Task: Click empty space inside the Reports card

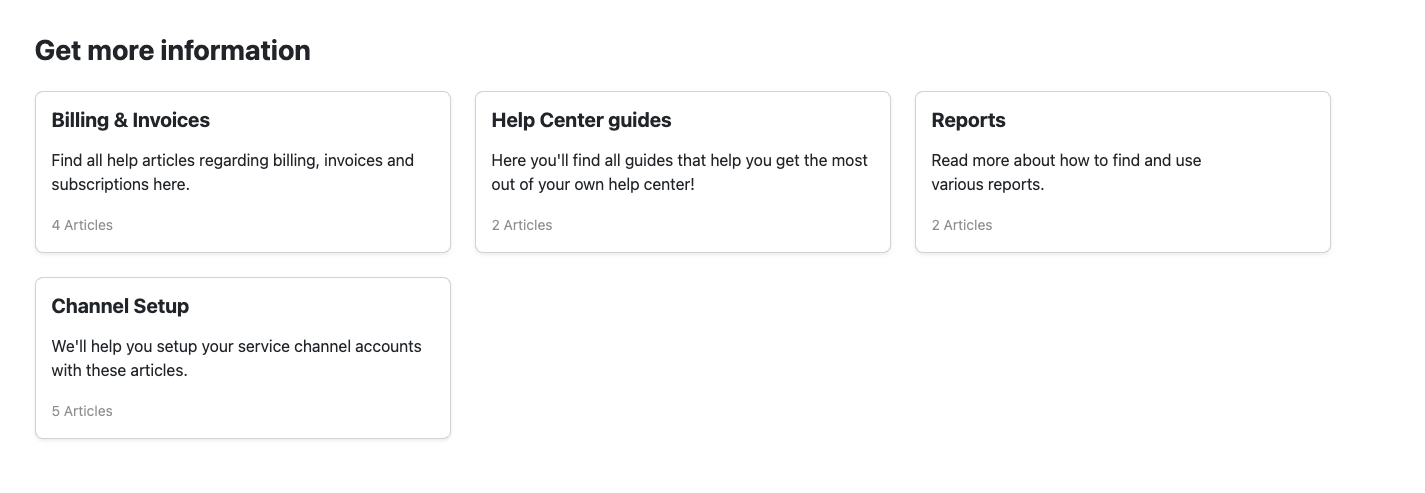Action: coord(1200,222)
